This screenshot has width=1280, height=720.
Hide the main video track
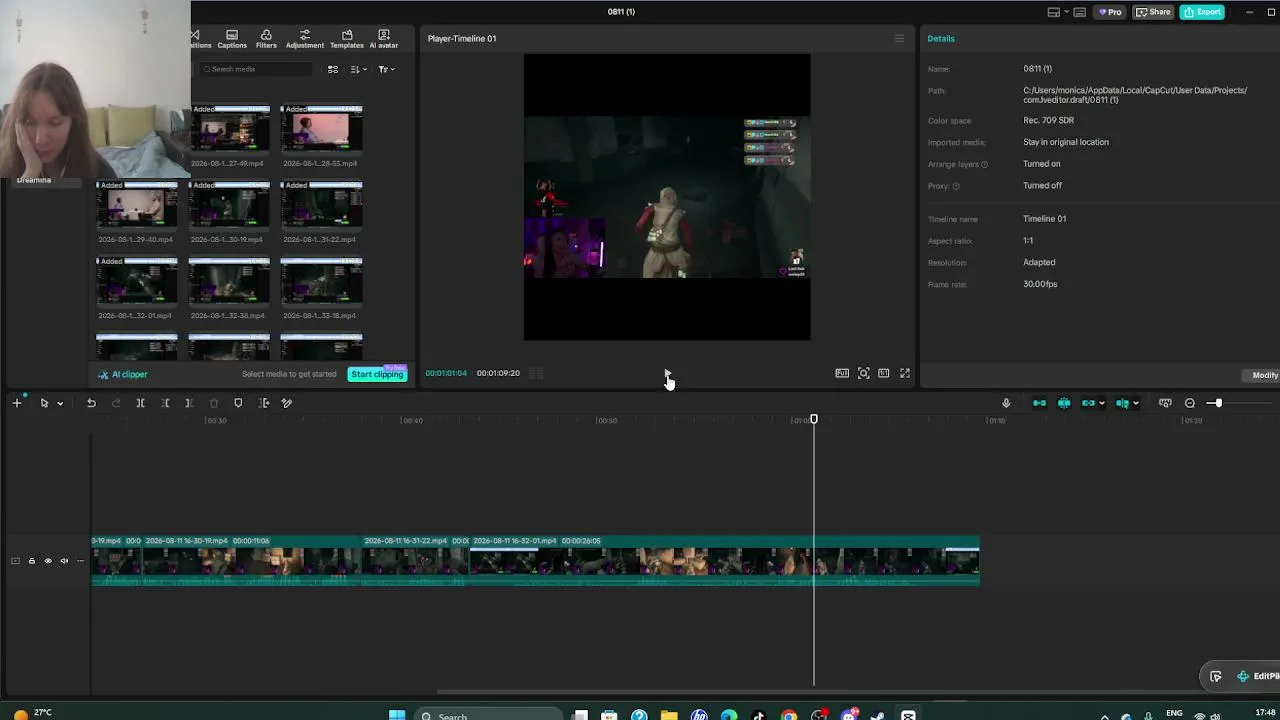pos(48,561)
